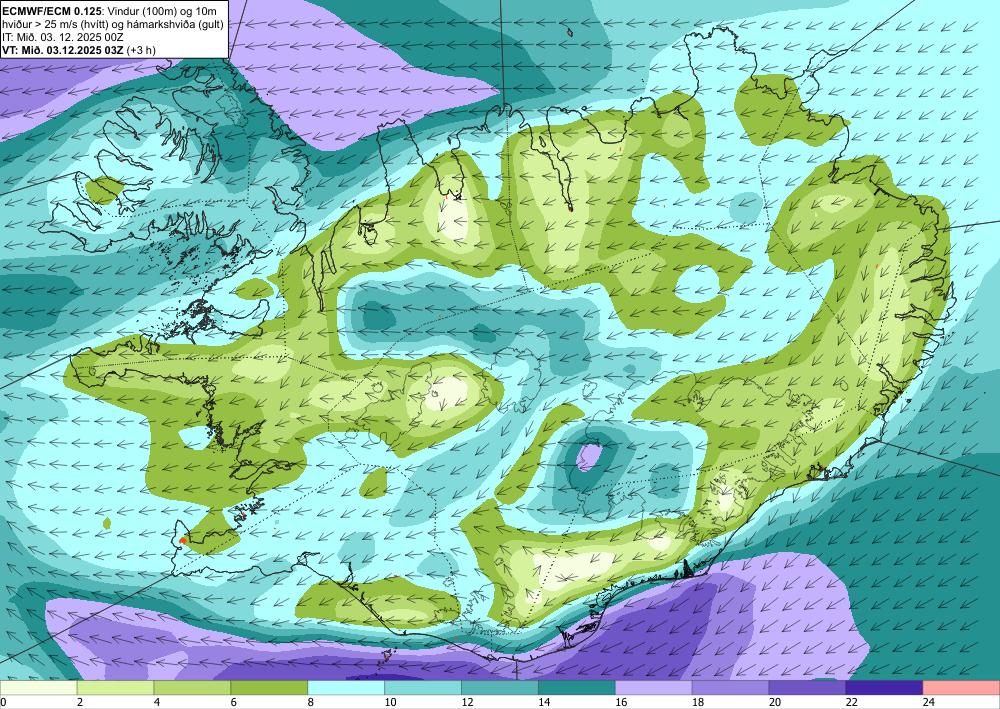The height and width of the screenshot is (709, 1000).
Task: Click the 'ECMWF/ECM 0.125' model title text
Action: click(x=52, y=11)
